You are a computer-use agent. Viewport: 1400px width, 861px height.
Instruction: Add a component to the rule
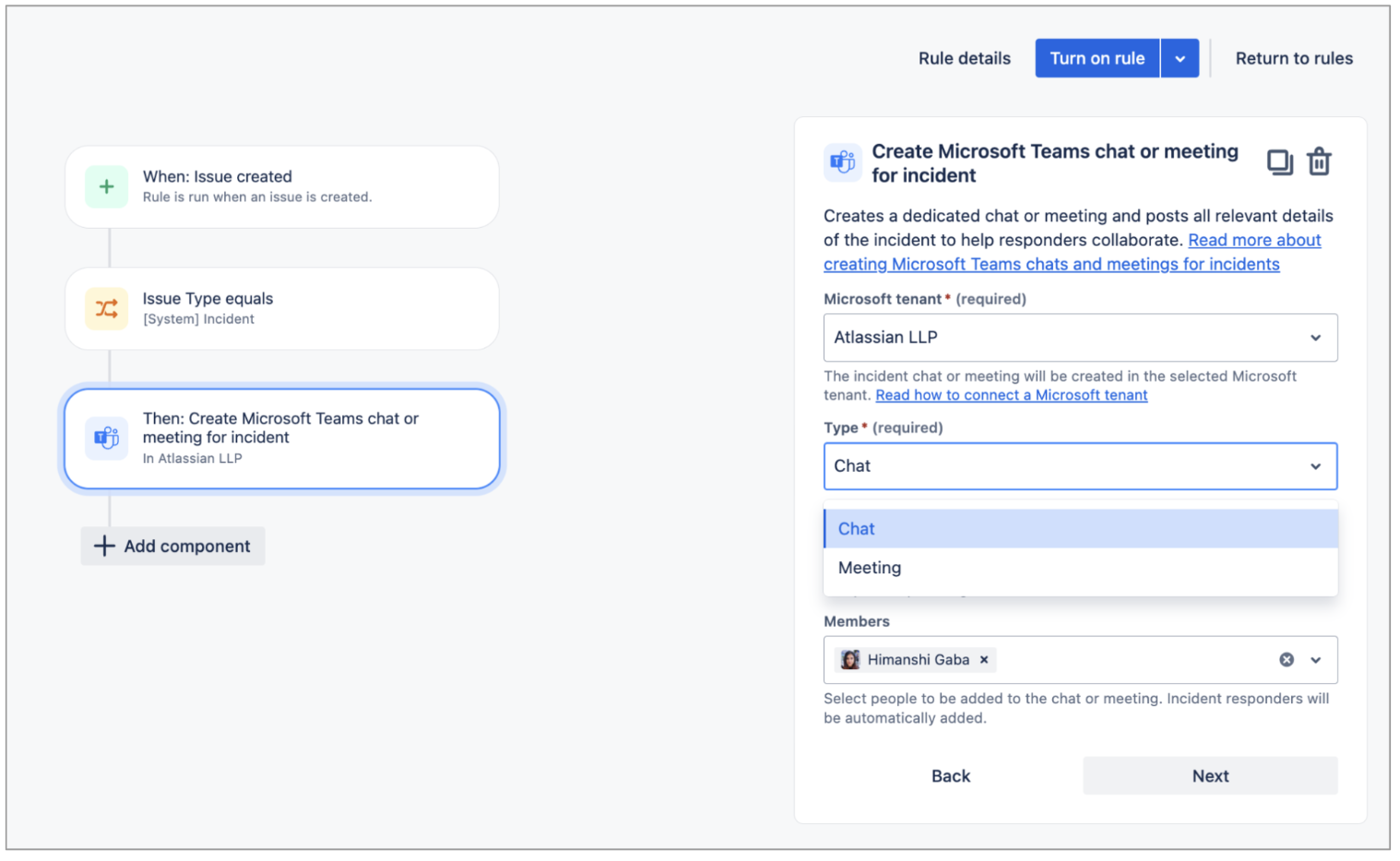(172, 547)
